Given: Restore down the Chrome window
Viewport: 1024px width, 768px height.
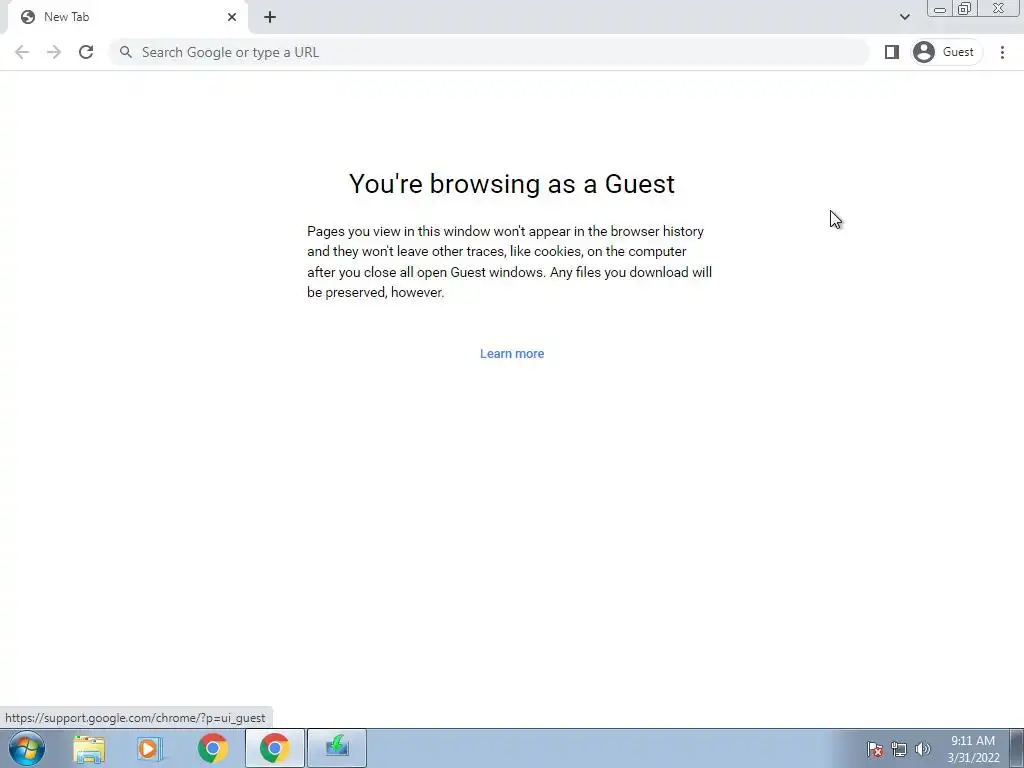Looking at the screenshot, I should pos(965,8).
